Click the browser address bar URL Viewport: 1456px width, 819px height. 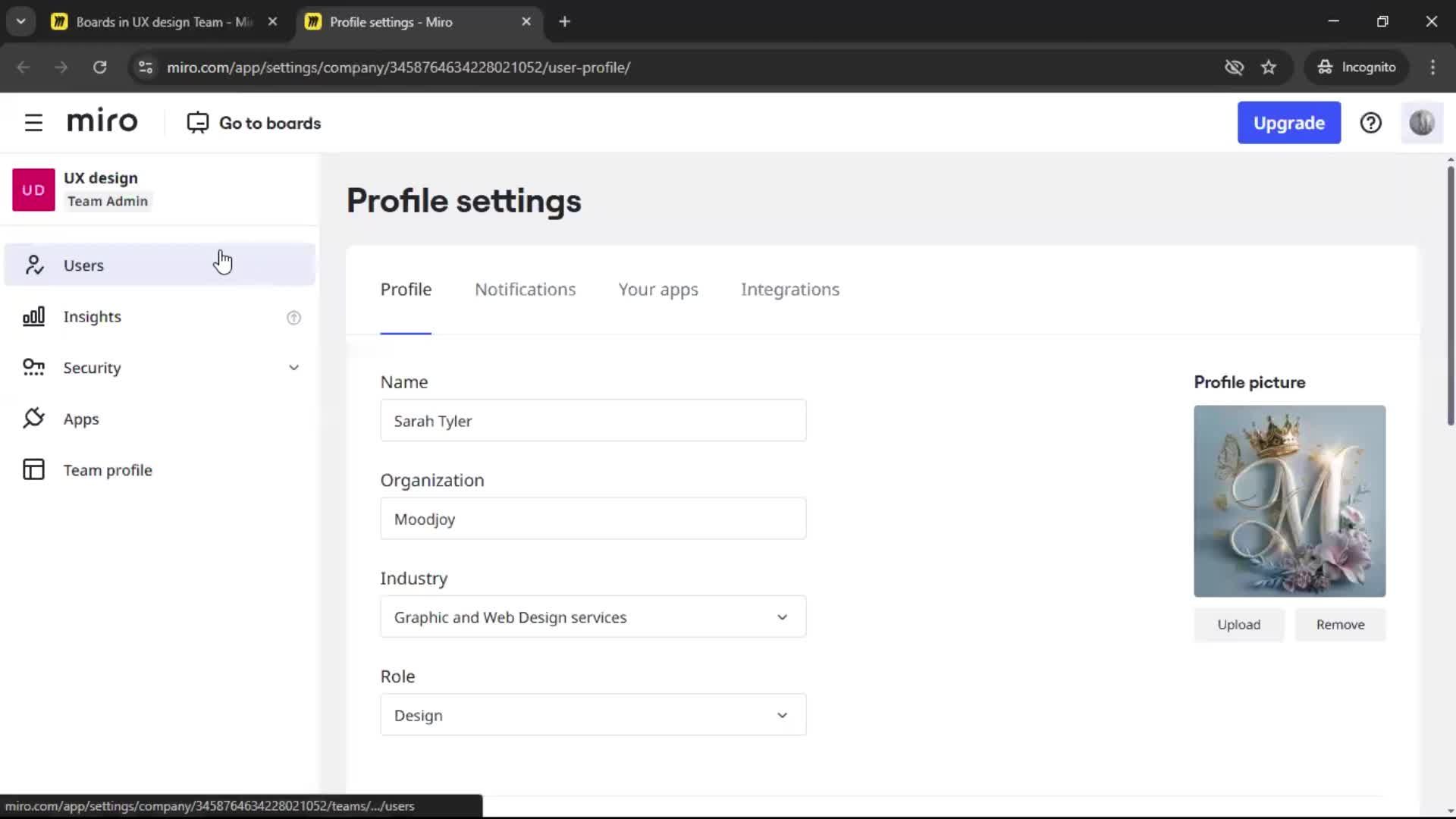[x=398, y=67]
